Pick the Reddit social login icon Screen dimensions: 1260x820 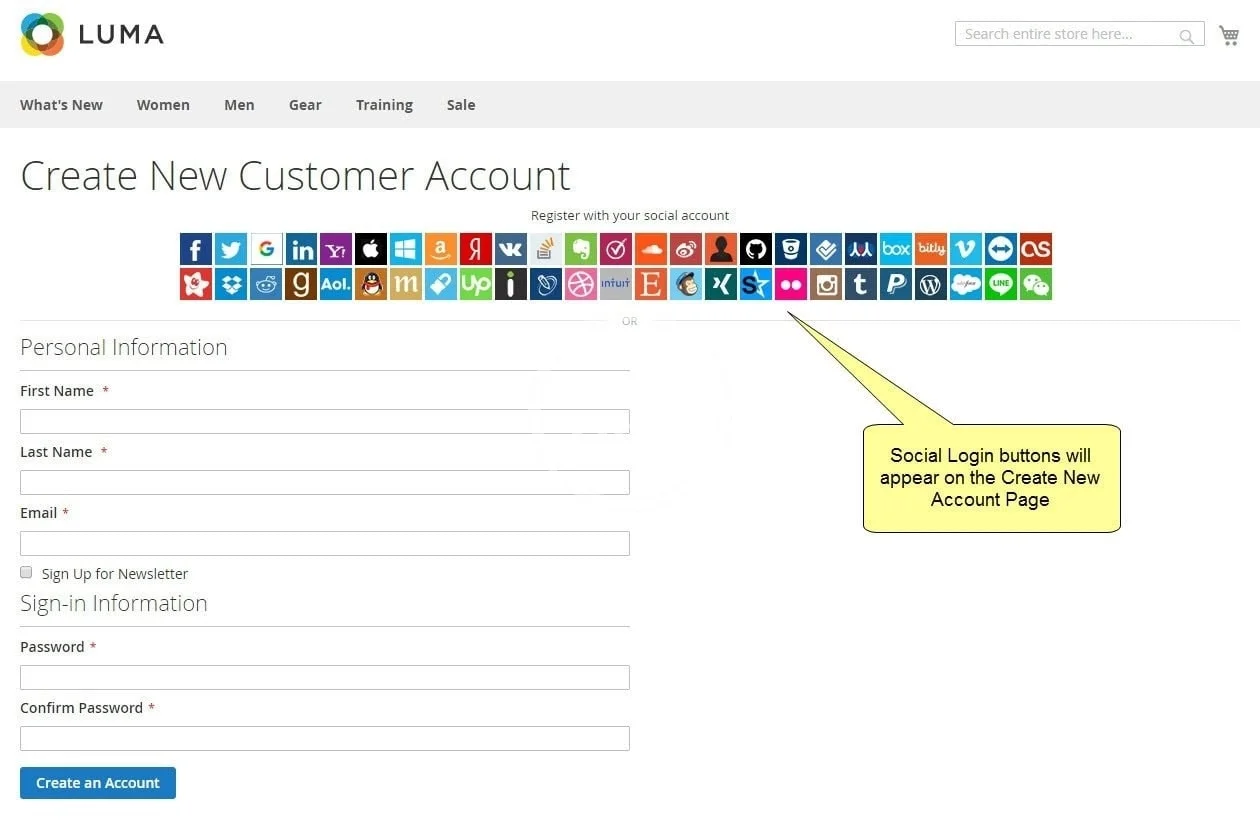tap(266, 284)
